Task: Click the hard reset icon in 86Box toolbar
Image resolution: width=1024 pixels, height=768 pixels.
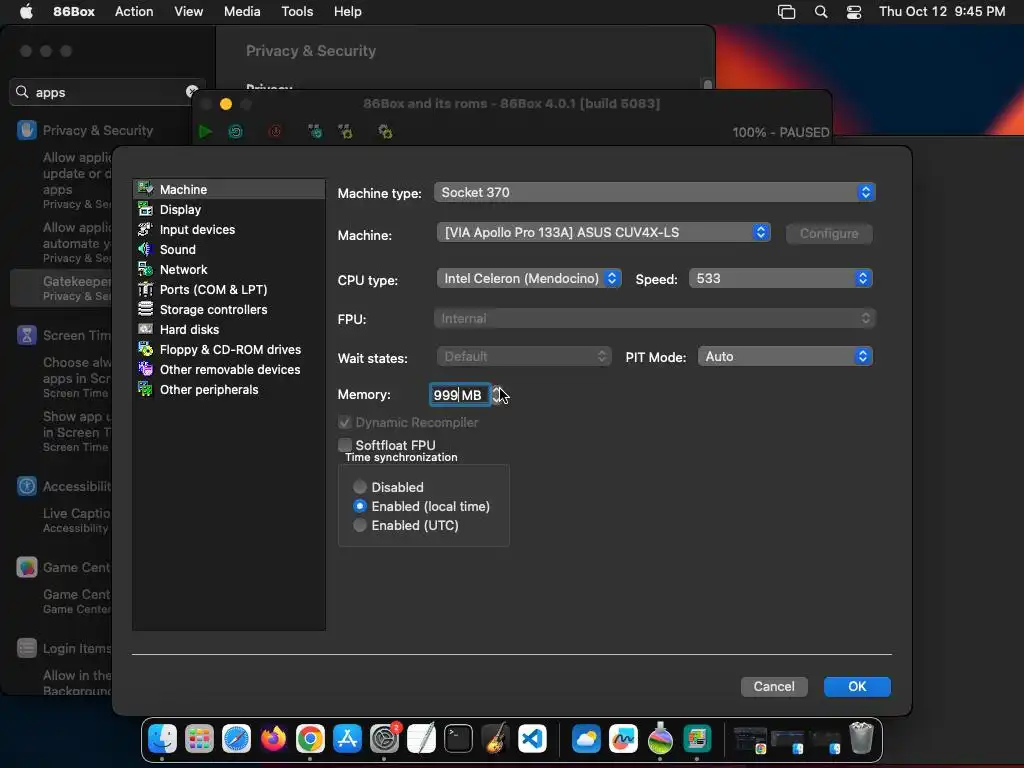Action: 236,132
